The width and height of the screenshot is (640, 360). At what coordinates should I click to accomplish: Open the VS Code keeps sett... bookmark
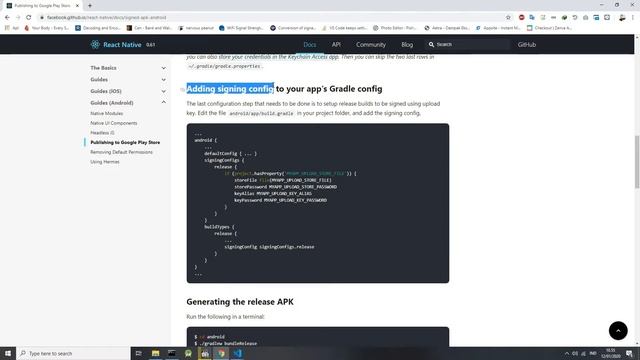click(x=344, y=28)
